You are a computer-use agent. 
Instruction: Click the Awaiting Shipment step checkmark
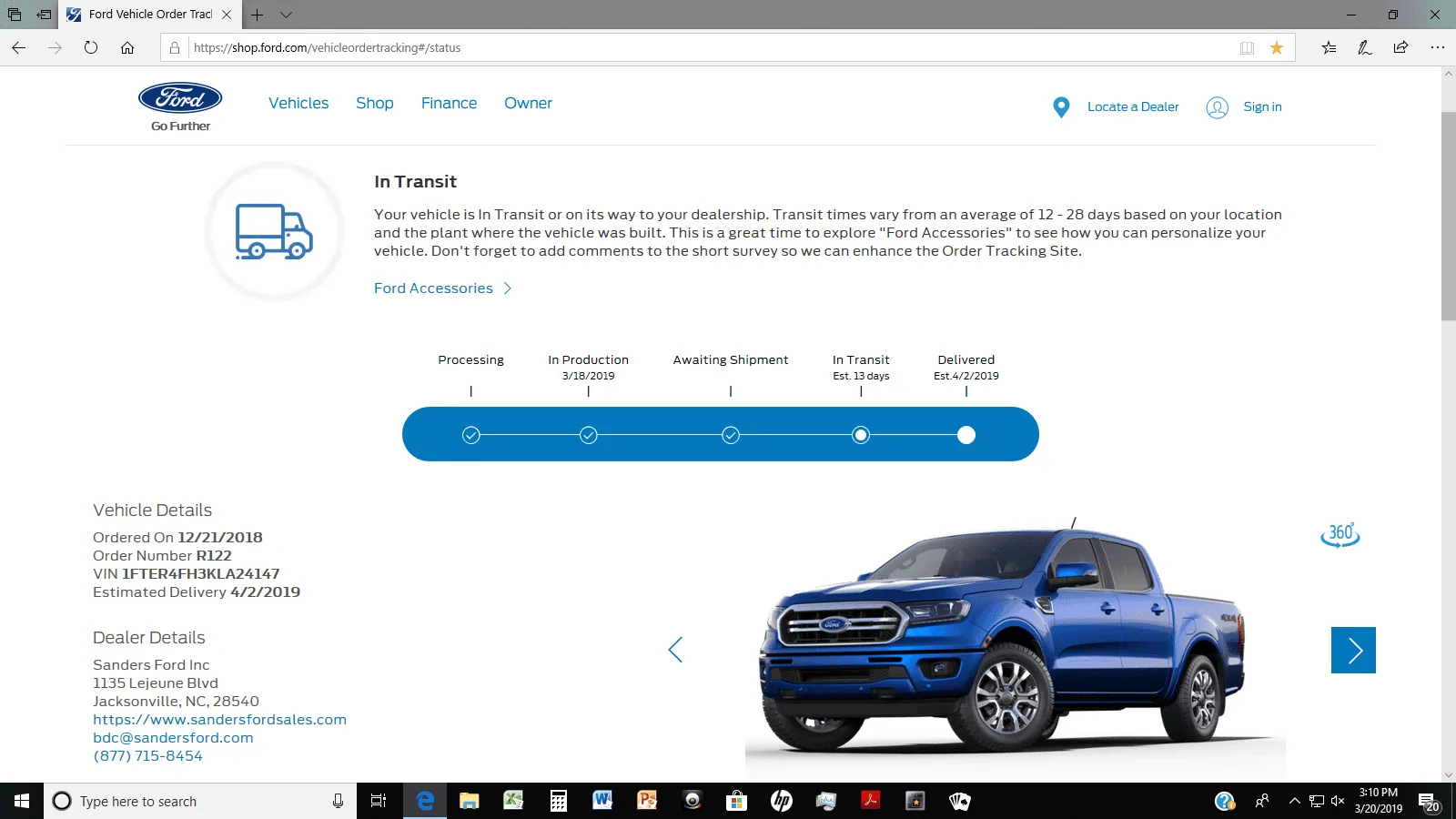[x=731, y=435]
